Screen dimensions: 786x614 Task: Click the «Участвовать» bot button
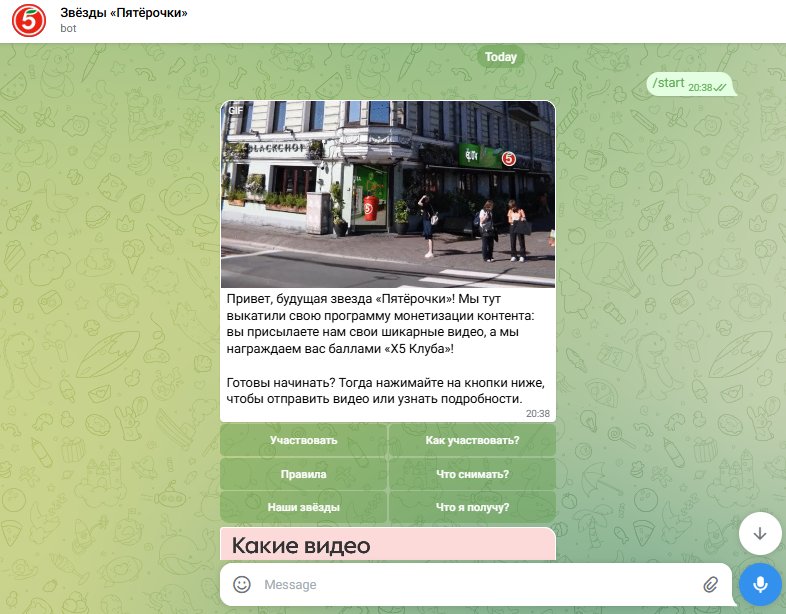click(303, 441)
